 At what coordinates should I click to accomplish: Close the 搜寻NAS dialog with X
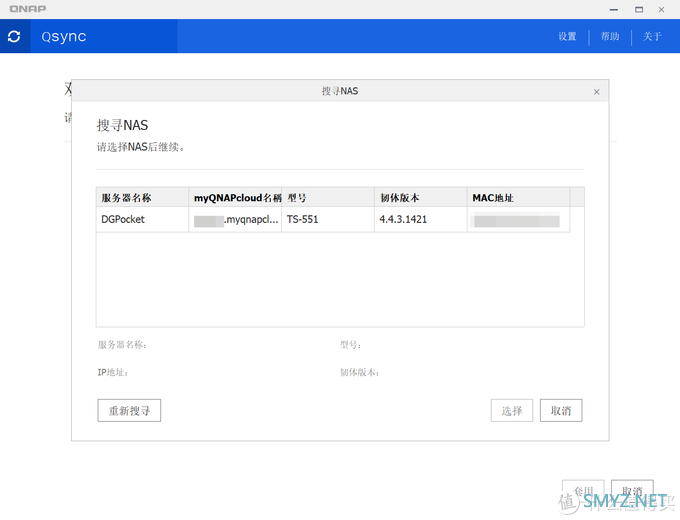click(596, 92)
